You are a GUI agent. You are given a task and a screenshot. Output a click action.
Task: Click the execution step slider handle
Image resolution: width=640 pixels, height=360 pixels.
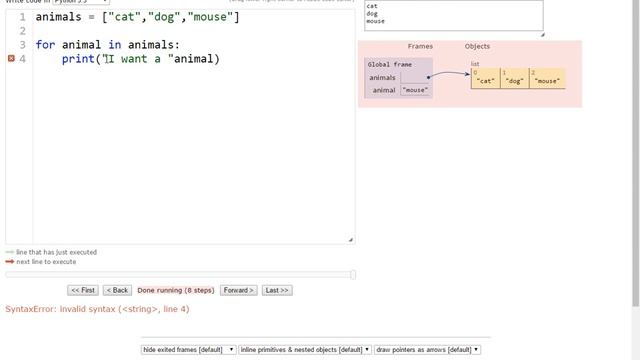point(353,275)
